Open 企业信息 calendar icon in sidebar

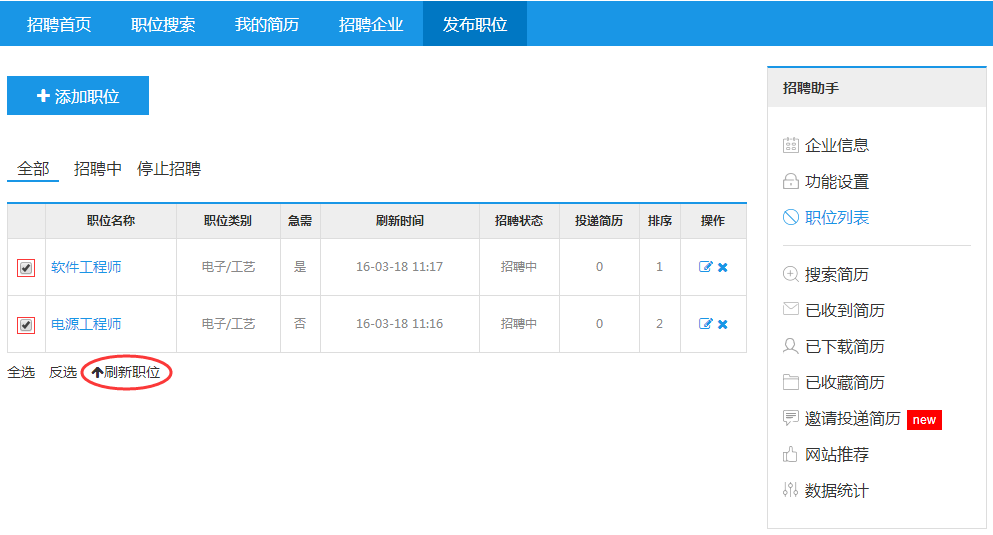pos(790,145)
